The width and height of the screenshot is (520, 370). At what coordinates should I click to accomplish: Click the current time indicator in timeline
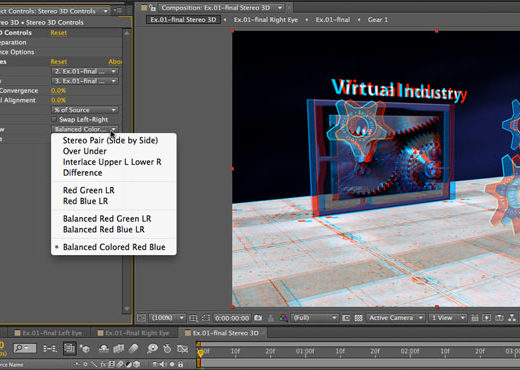pos(200,353)
